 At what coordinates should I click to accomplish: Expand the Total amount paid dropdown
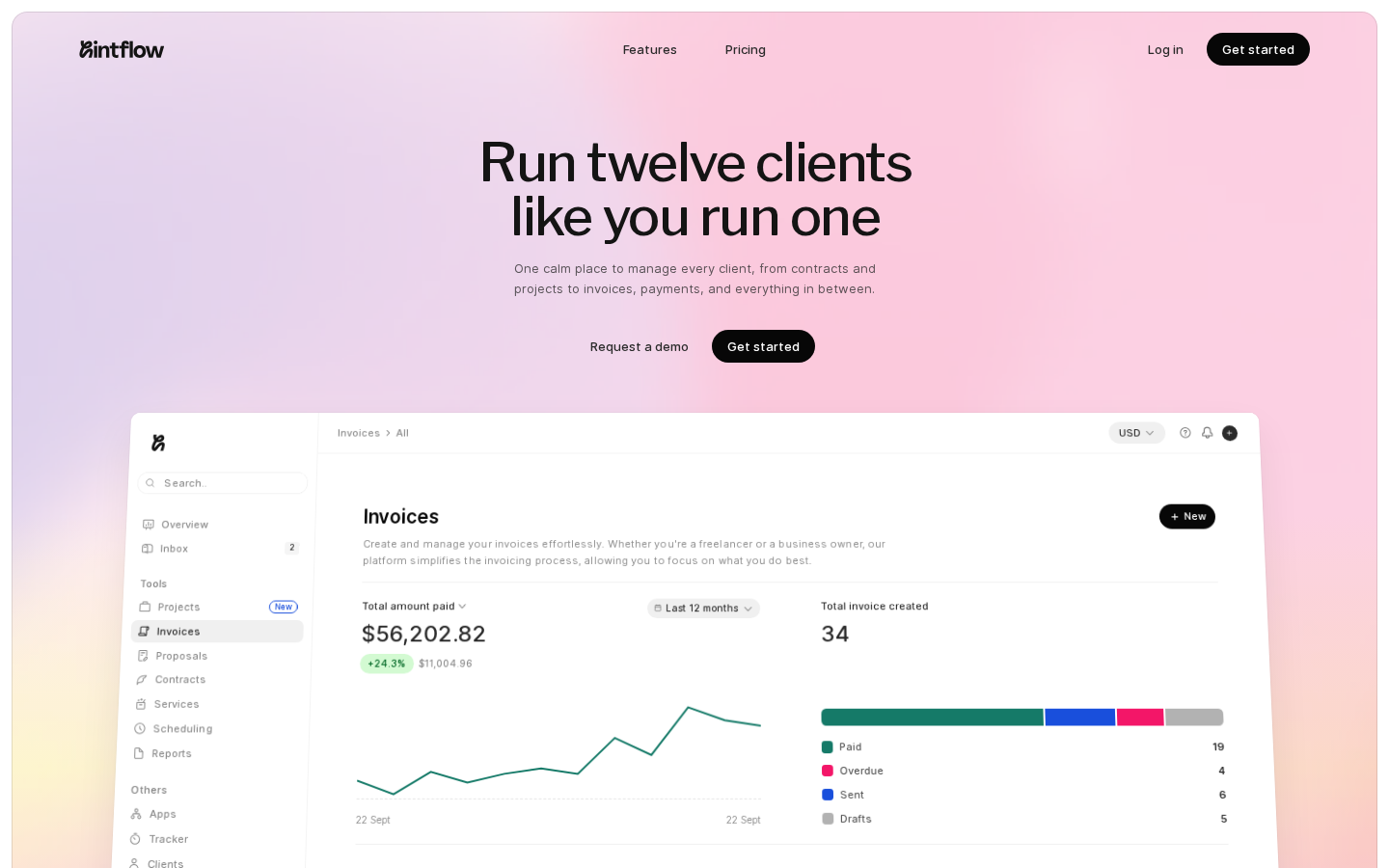414,607
